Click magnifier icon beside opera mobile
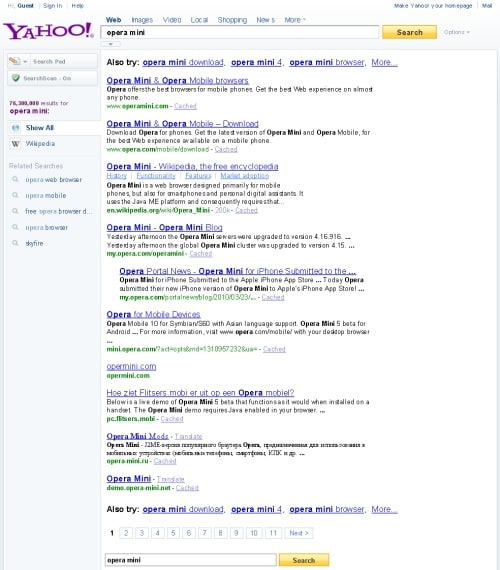The image size is (500, 570). [15, 195]
